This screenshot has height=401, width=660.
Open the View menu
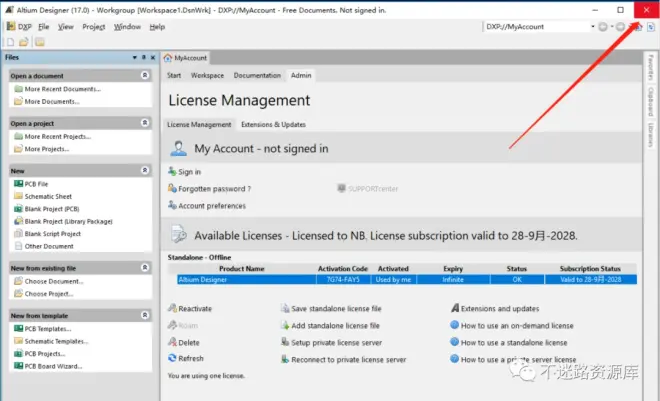65,27
